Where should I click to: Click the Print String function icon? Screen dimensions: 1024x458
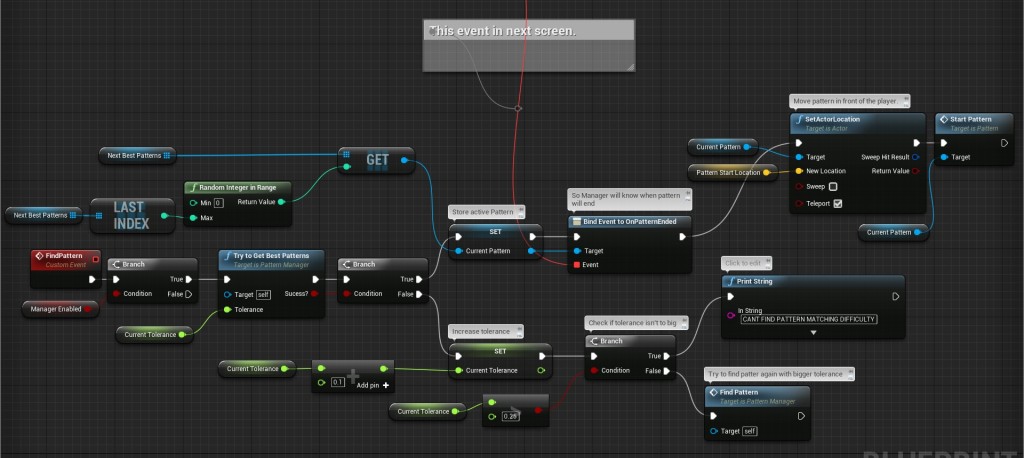(x=730, y=282)
